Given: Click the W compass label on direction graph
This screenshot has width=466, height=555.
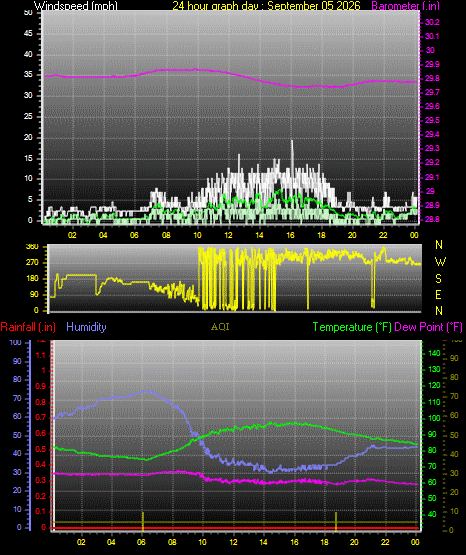Looking at the screenshot, I should click(440, 262).
